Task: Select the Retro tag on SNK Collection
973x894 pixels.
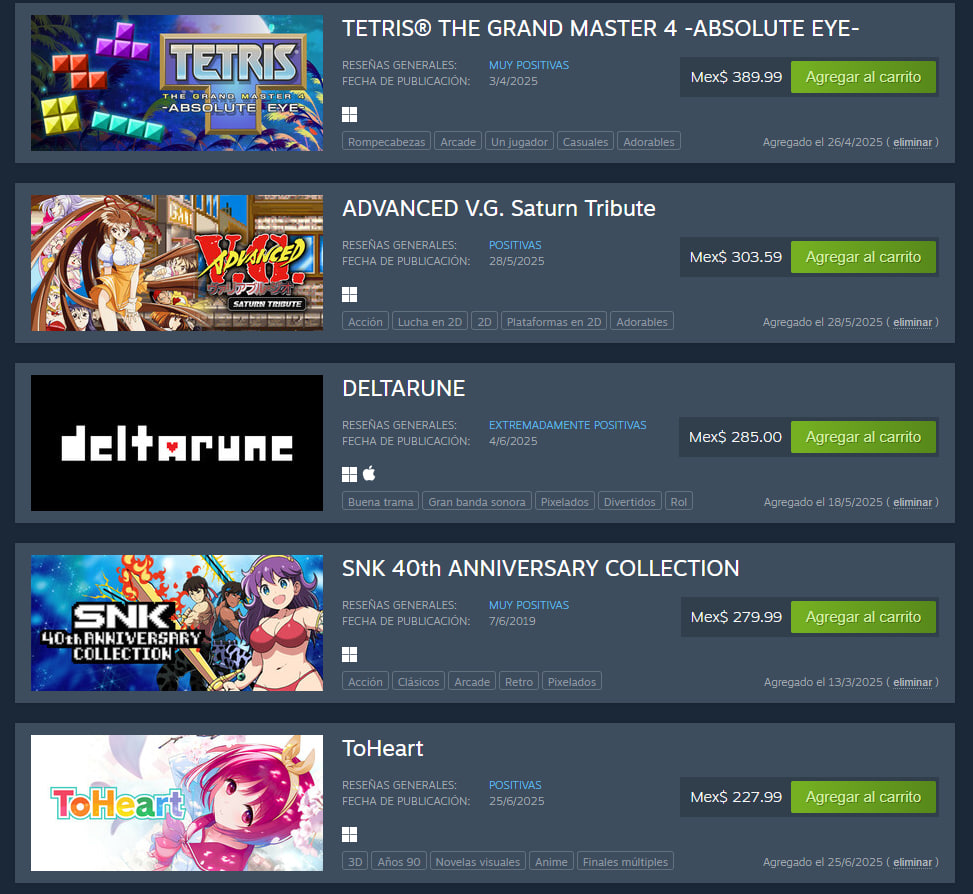Action: [x=519, y=681]
